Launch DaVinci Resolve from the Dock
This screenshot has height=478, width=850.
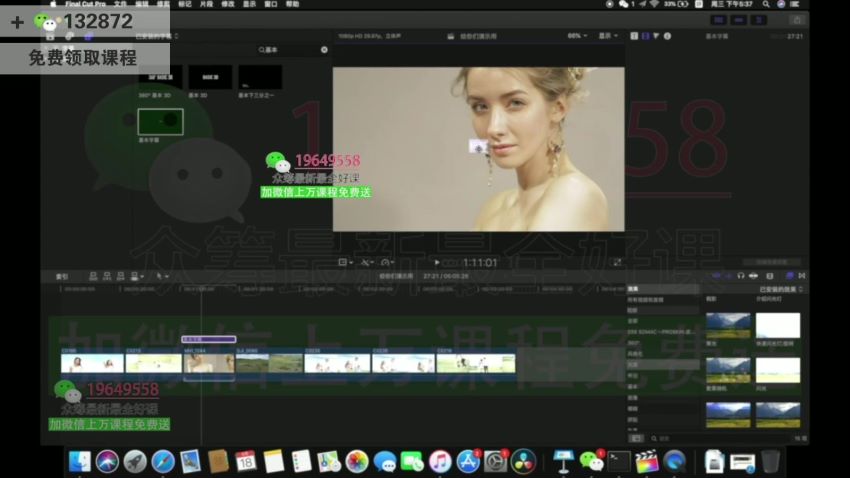(x=523, y=461)
